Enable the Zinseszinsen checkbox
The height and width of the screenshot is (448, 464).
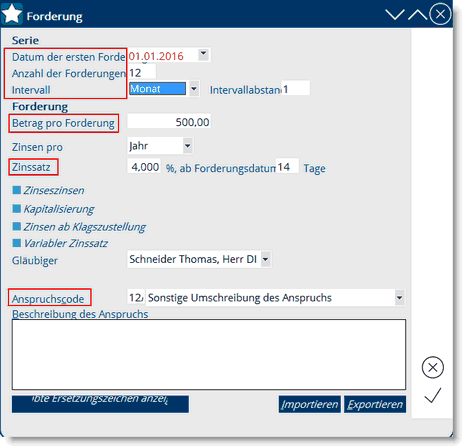coord(17,190)
